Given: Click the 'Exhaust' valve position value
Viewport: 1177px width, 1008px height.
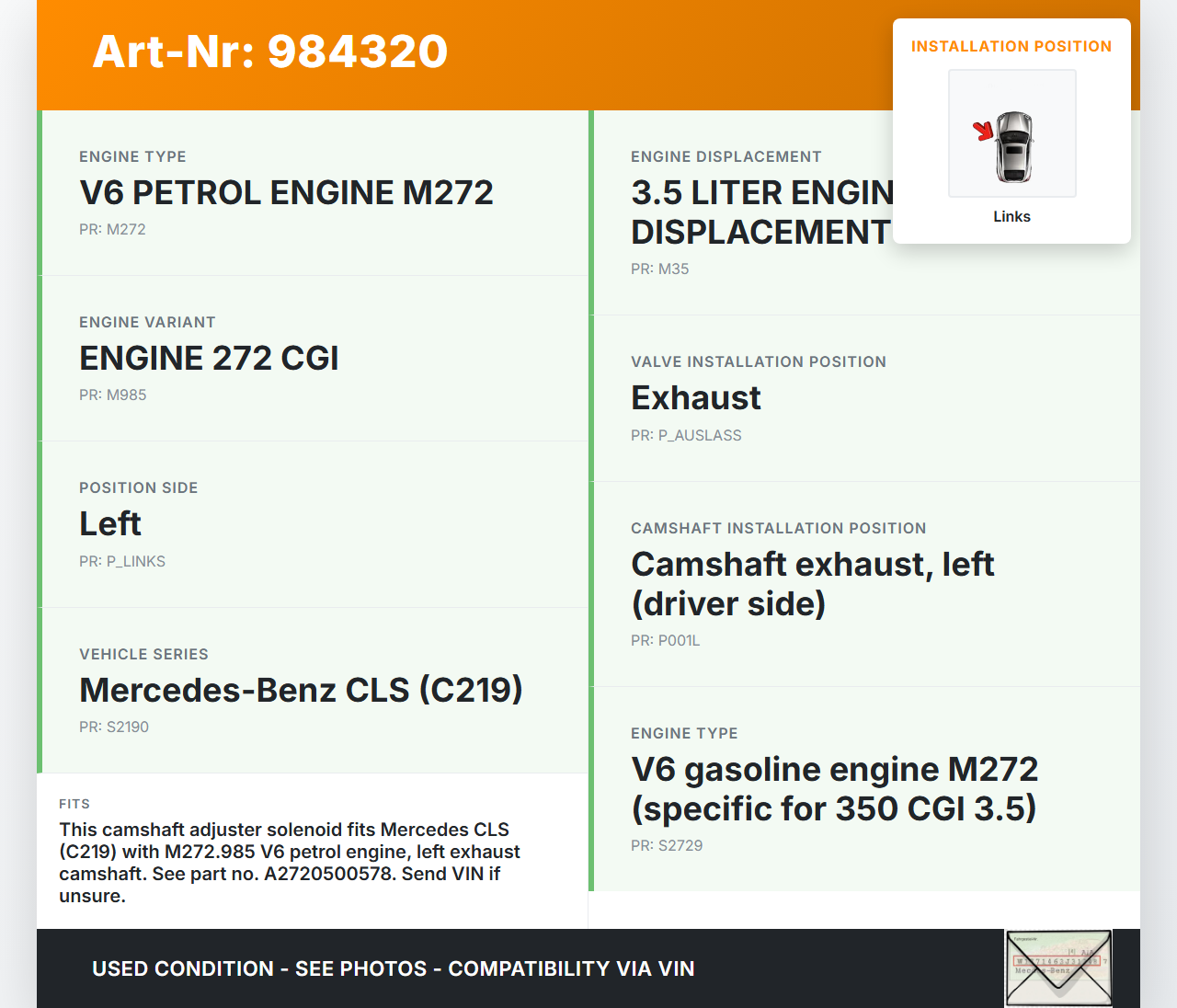Looking at the screenshot, I should pyautogui.click(x=696, y=398).
